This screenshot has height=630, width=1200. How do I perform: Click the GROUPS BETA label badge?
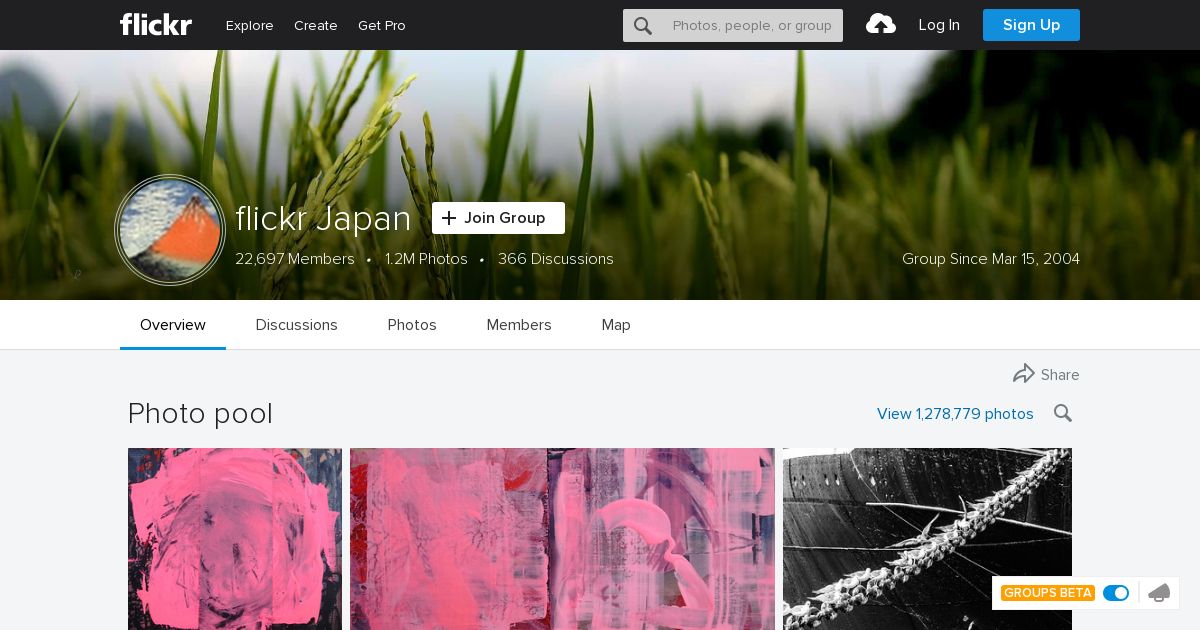click(x=1048, y=593)
